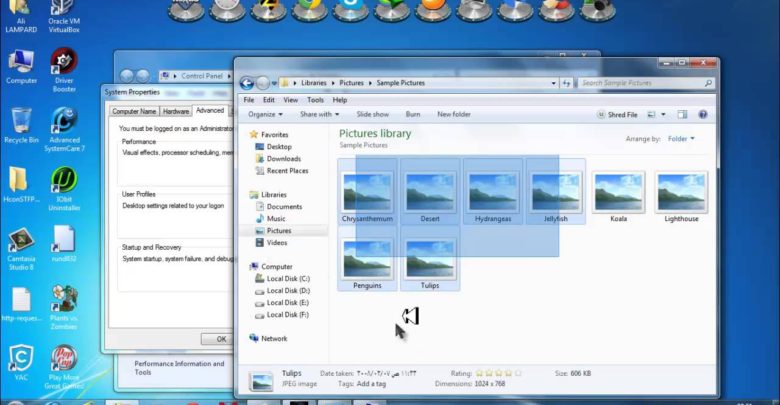Rate Tulips with third star
Viewport: 780px width, 405px height.
499,373
